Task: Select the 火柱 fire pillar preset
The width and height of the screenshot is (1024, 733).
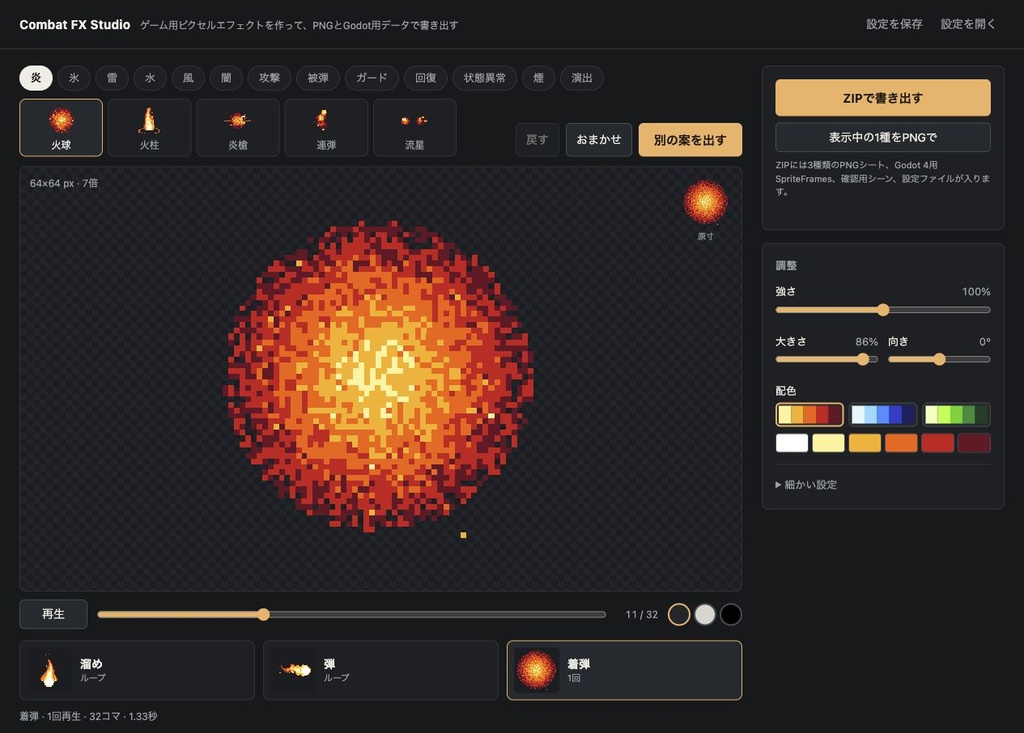Action: point(150,127)
